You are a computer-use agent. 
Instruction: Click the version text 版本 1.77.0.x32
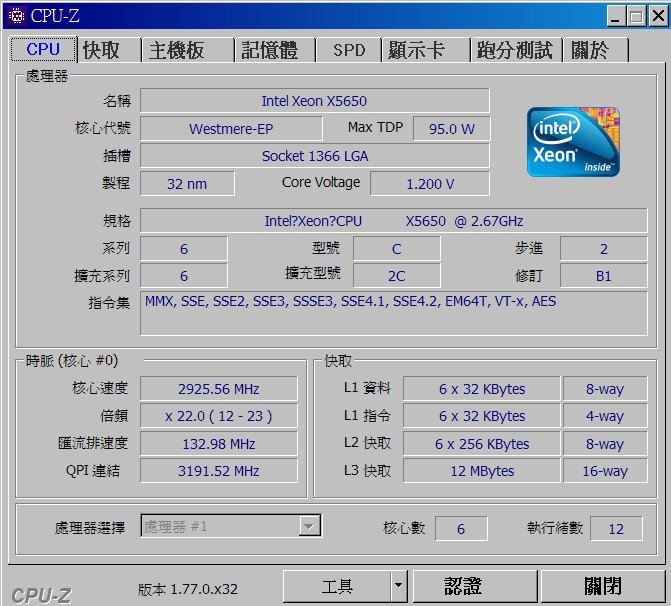pos(187,589)
